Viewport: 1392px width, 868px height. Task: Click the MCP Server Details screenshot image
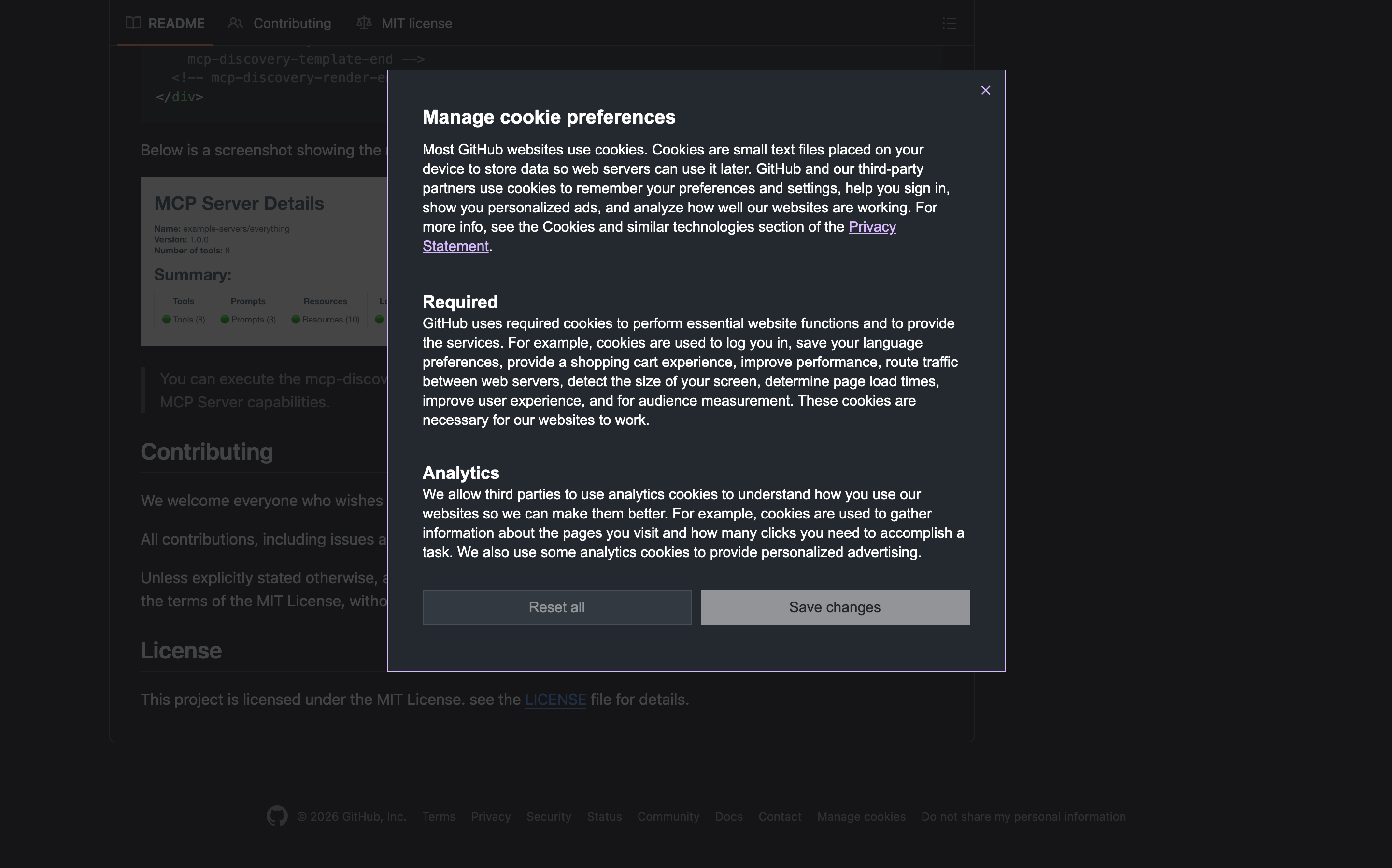(264, 261)
